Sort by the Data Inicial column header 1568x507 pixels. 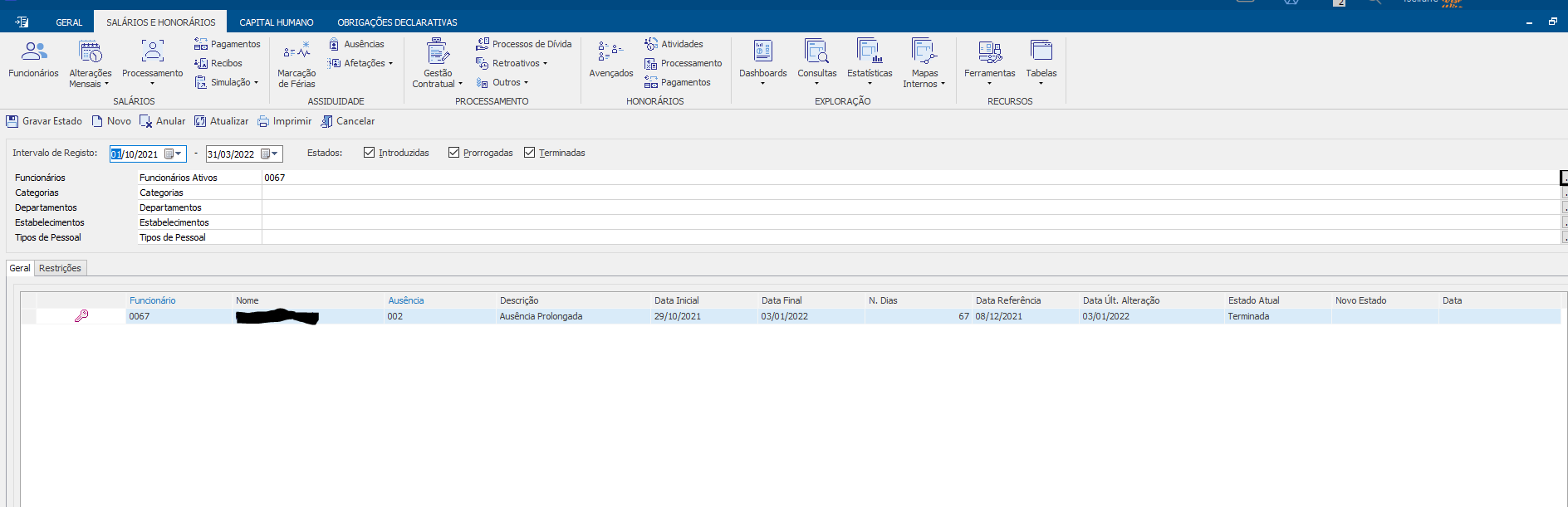676,300
